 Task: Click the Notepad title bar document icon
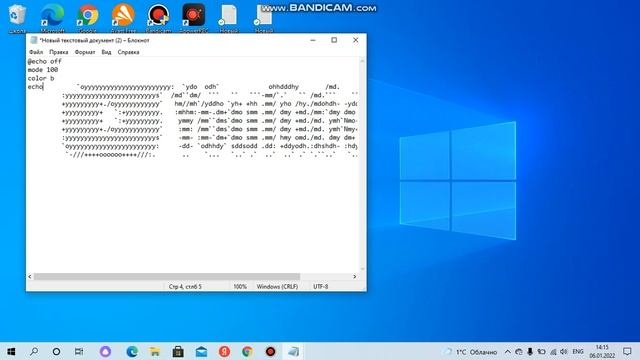(34, 40)
